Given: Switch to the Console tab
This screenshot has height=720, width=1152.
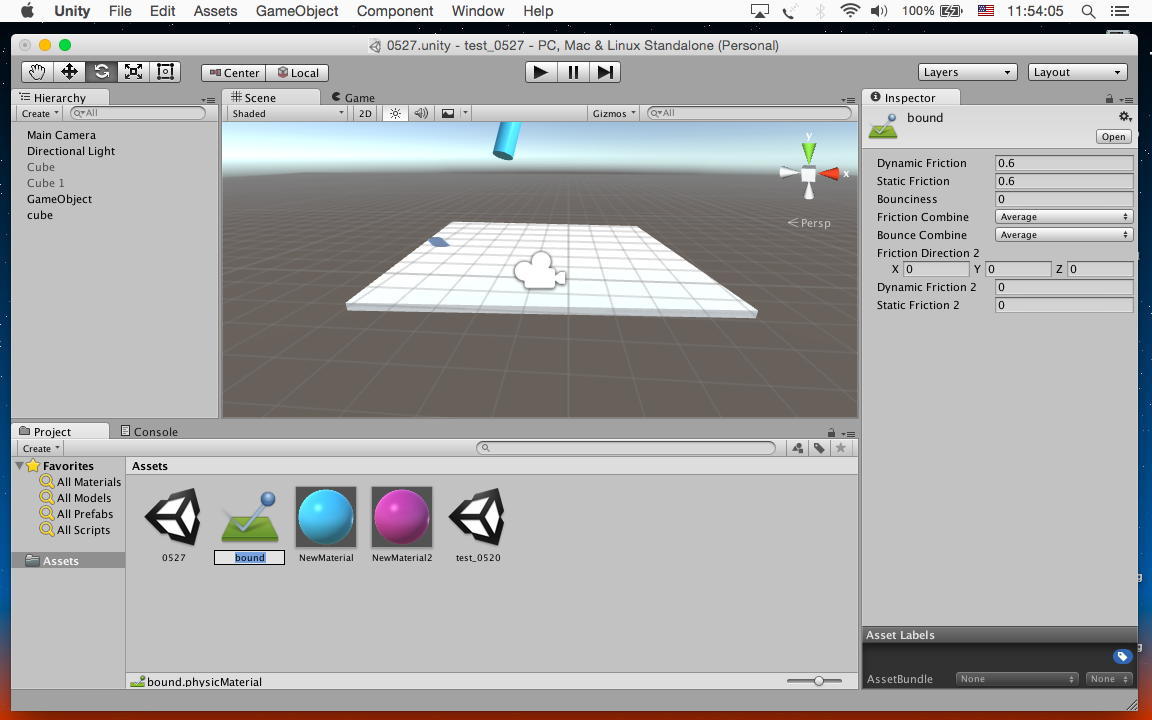Looking at the screenshot, I should 149,431.
